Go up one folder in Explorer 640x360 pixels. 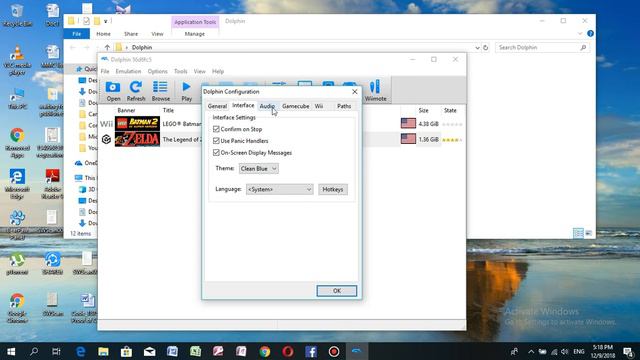pyautogui.click(x=107, y=47)
